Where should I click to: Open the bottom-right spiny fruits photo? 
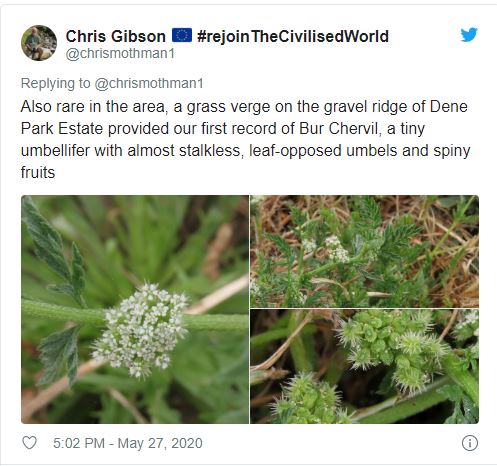pyautogui.click(x=365, y=366)
